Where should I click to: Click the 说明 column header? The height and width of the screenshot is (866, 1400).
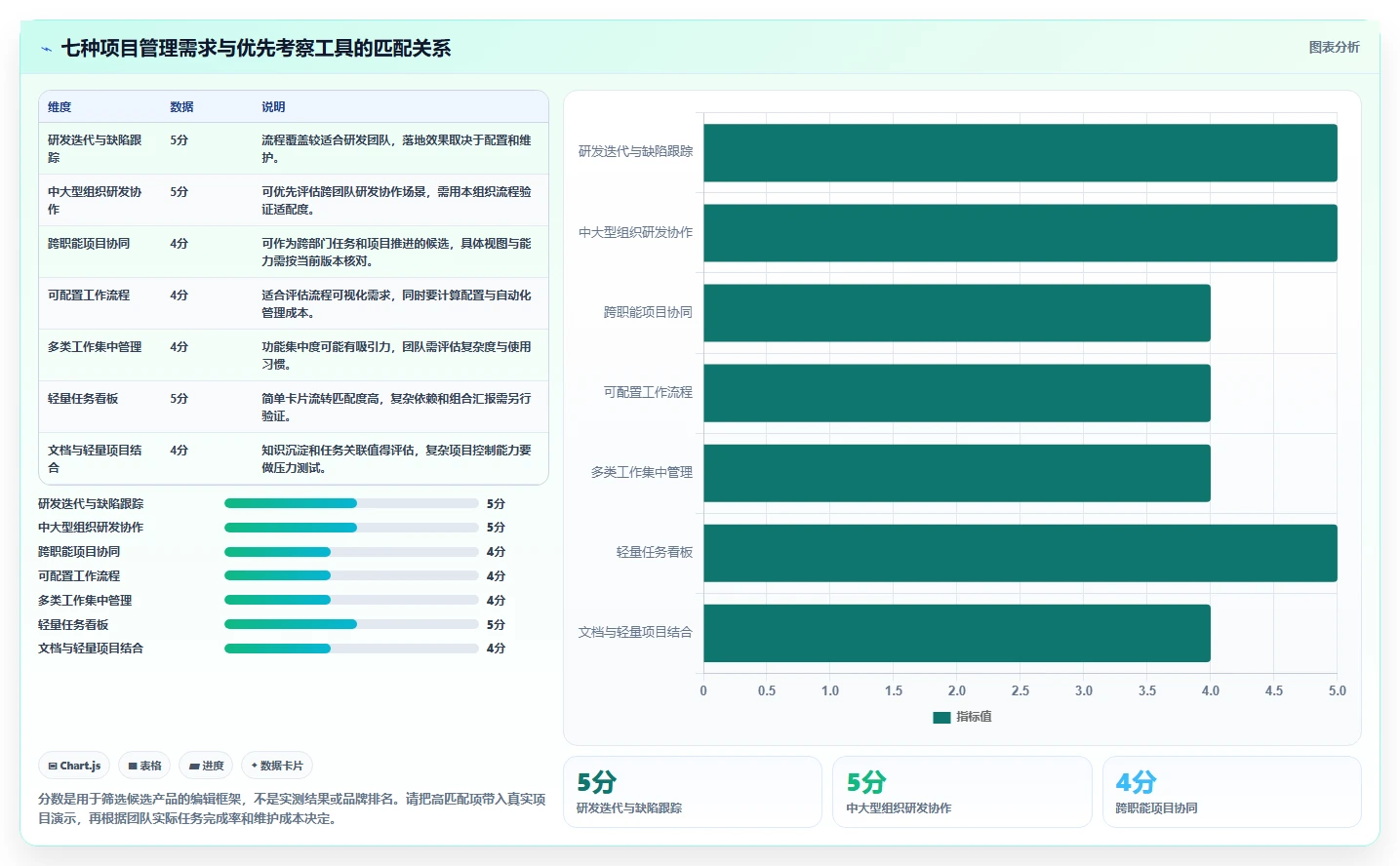pos(273,107)
